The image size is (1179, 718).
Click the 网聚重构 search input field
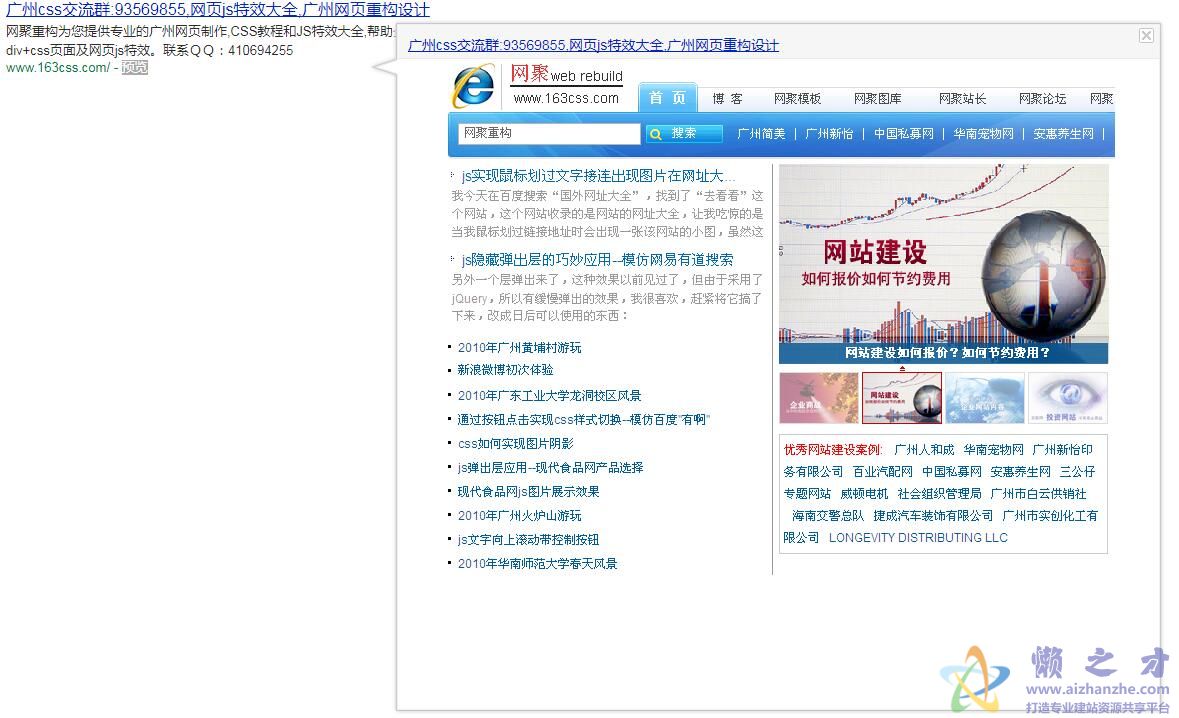(x=549, y=134)
